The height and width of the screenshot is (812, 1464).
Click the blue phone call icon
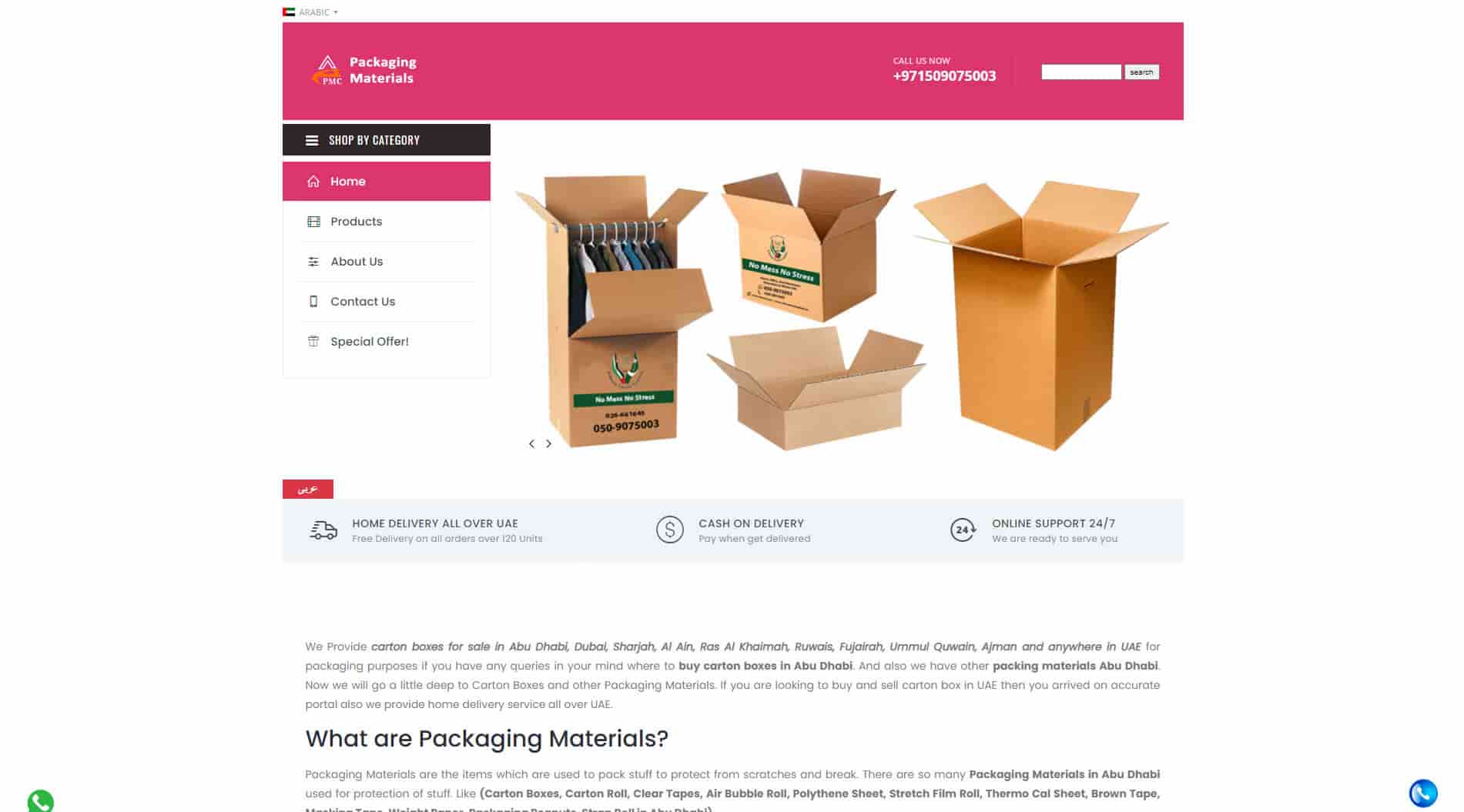[x=1422, y=793]
